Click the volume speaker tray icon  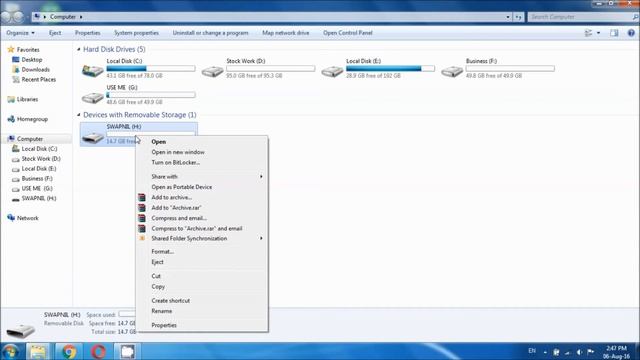[579, 352]
